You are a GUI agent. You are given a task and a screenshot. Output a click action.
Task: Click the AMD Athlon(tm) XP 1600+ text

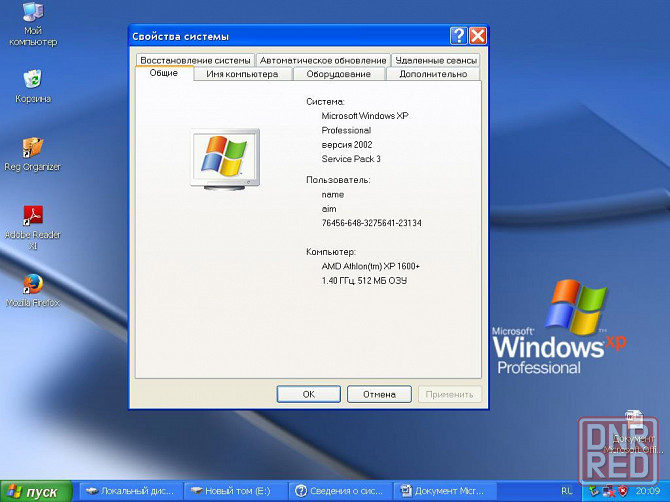click(370, 266)
